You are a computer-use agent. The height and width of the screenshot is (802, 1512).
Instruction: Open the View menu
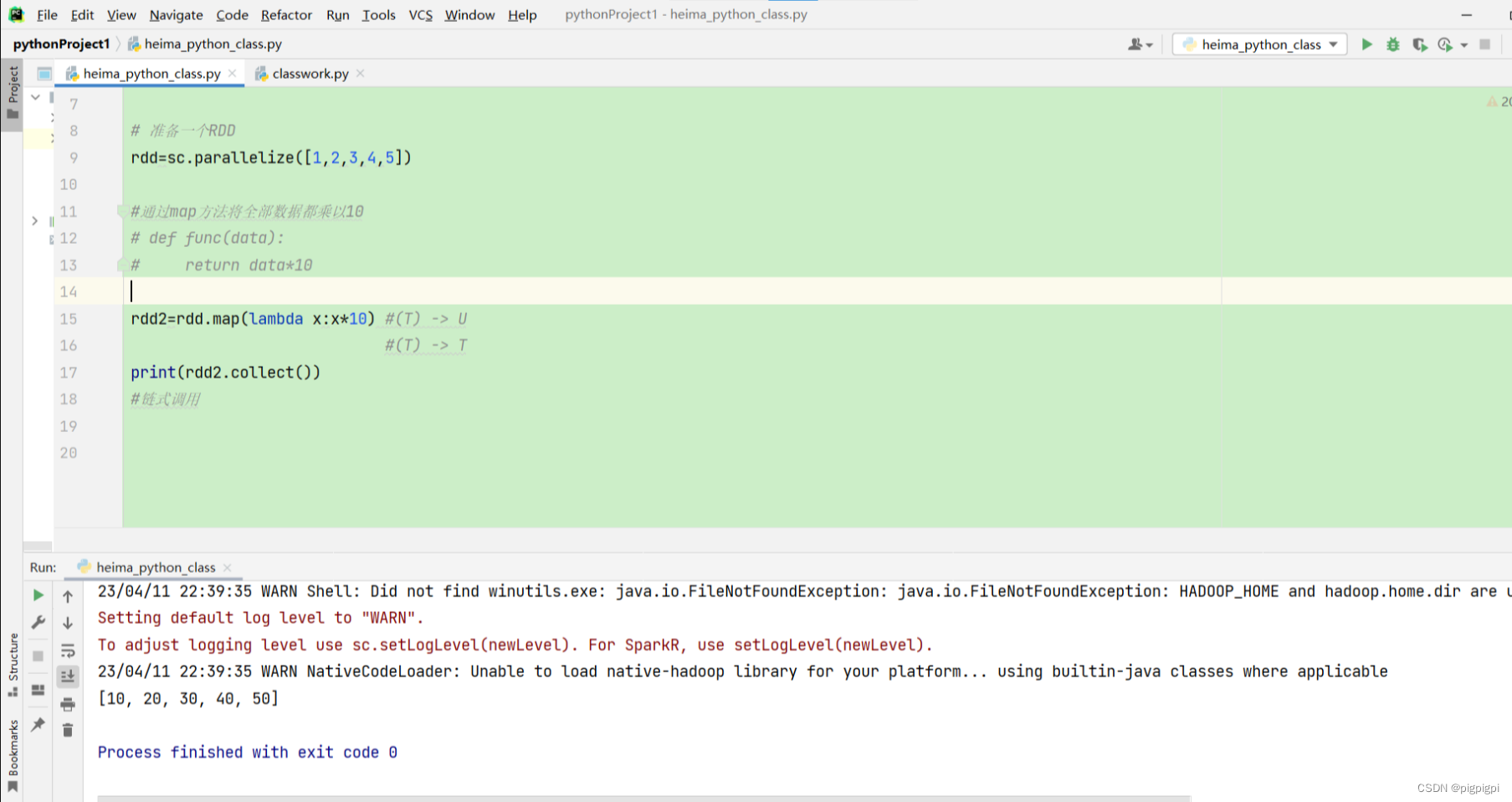(121, 15)
